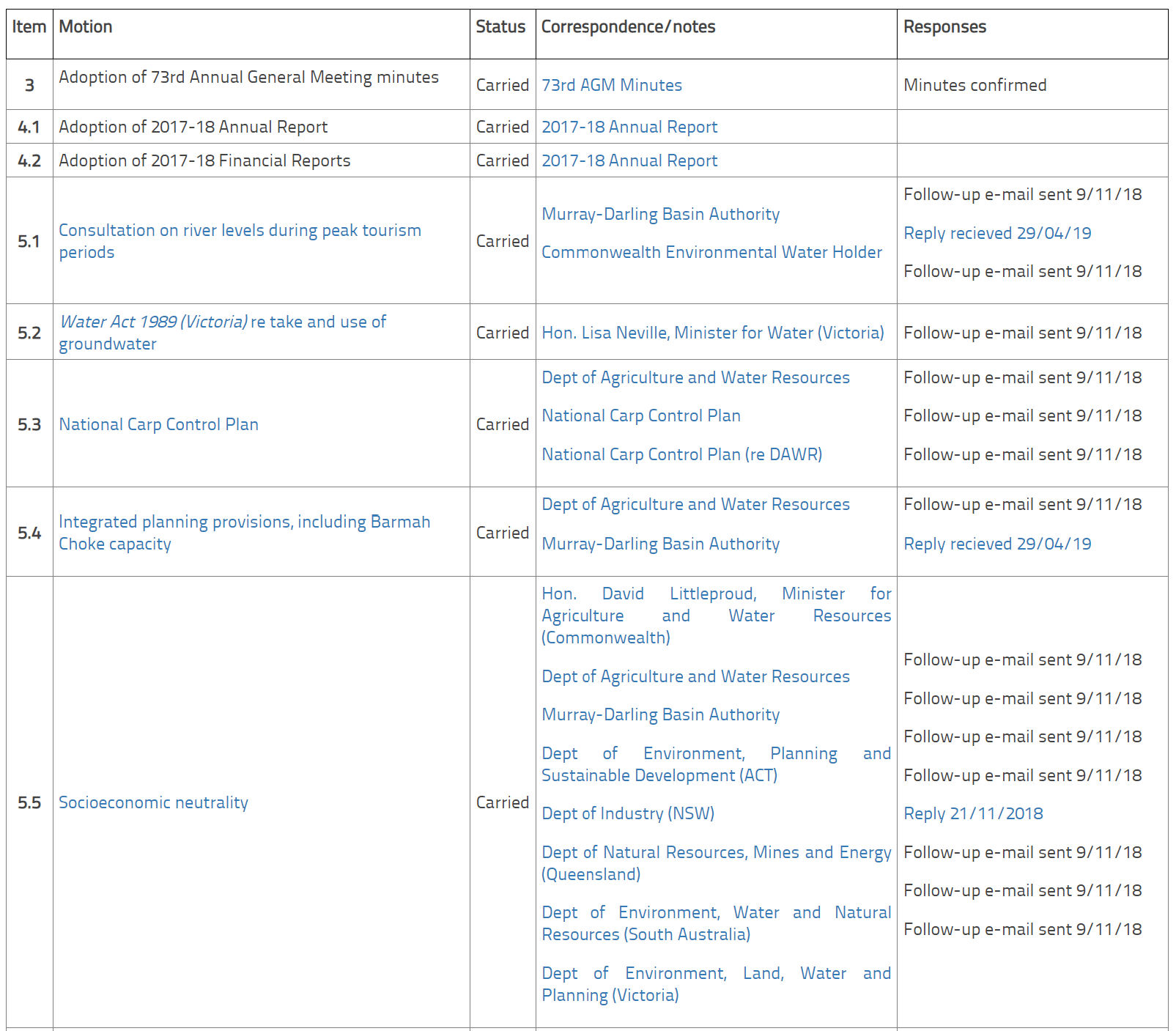Open National Carp Control Plan (re DAWR) link
The width and height of the screenshot is (1176, 1031).
click(x=681, y=454)
